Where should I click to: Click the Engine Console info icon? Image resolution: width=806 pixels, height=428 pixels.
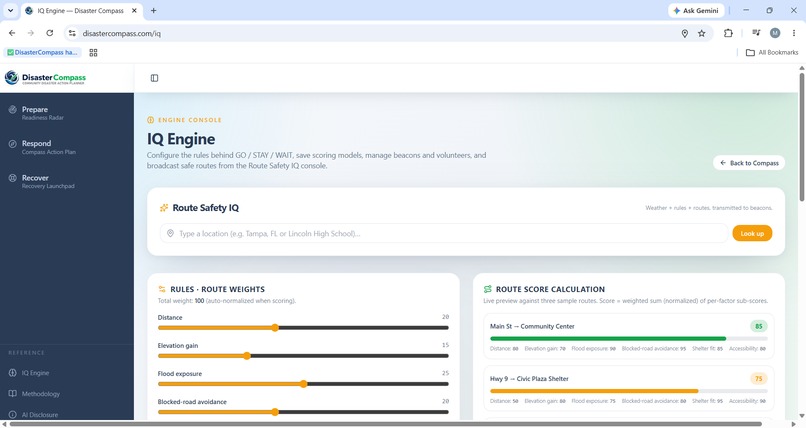pos(151,120)
